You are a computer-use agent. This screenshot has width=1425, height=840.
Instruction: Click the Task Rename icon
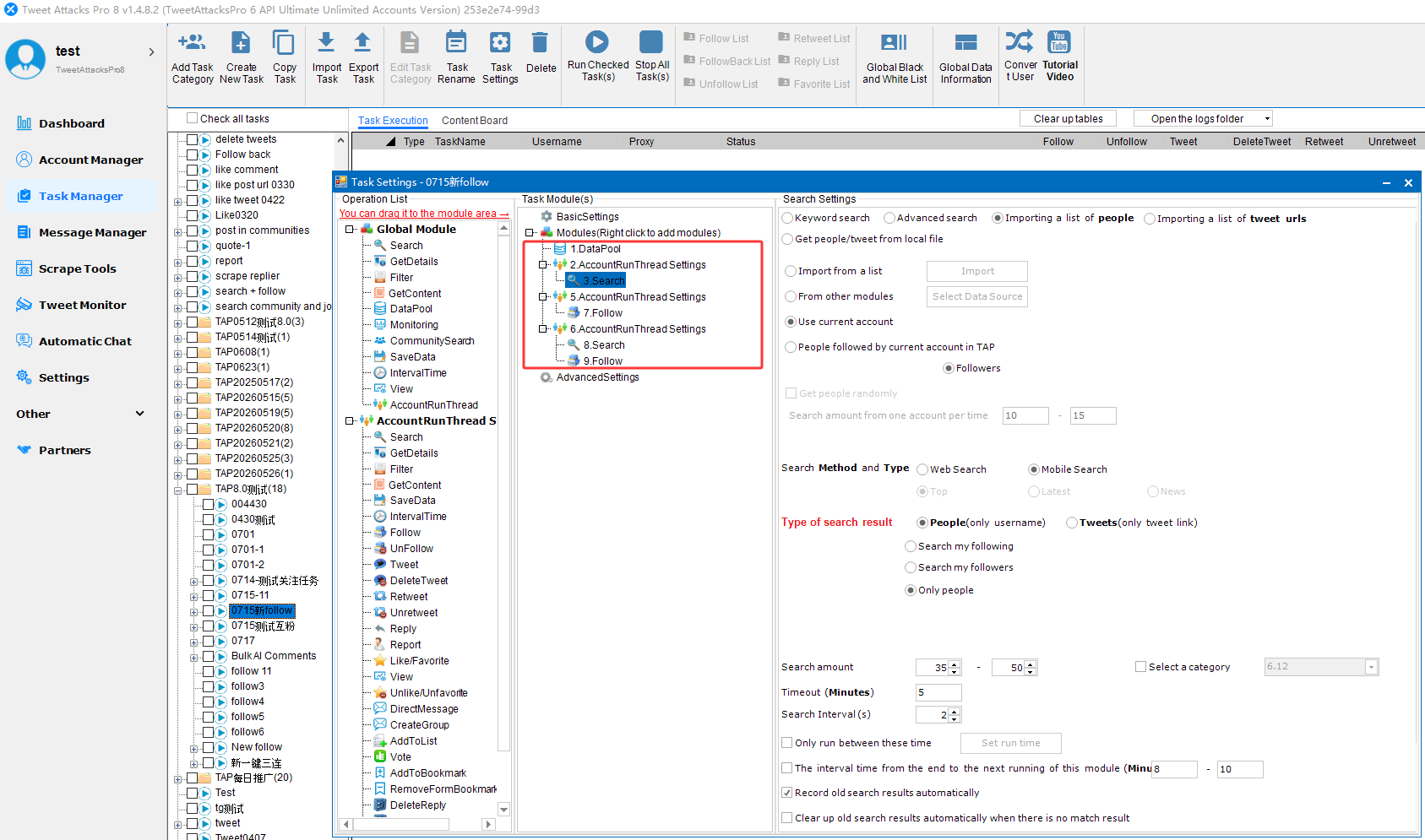(456, 42)
